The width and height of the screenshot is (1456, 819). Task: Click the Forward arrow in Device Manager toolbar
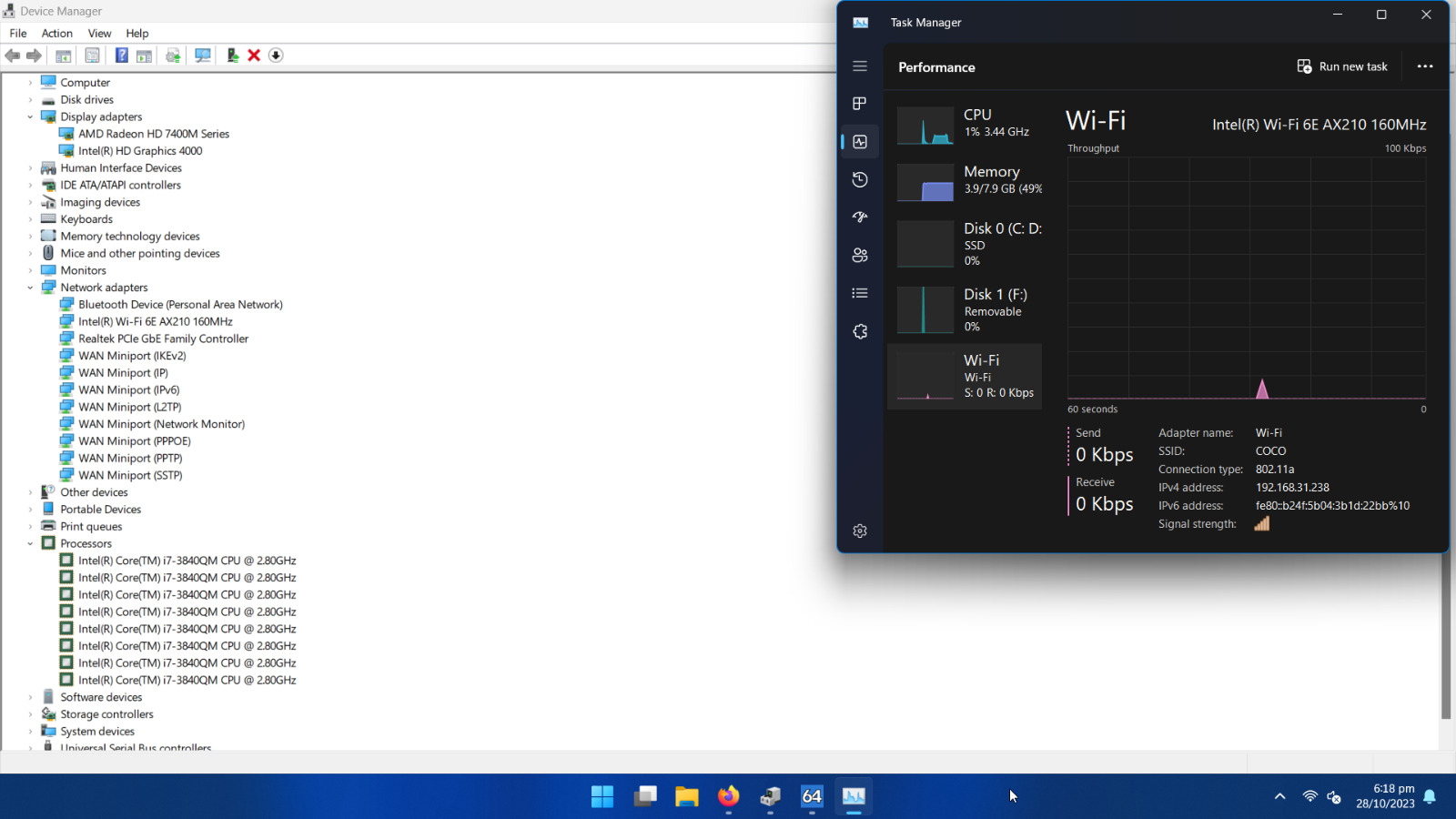click(34, 56)
